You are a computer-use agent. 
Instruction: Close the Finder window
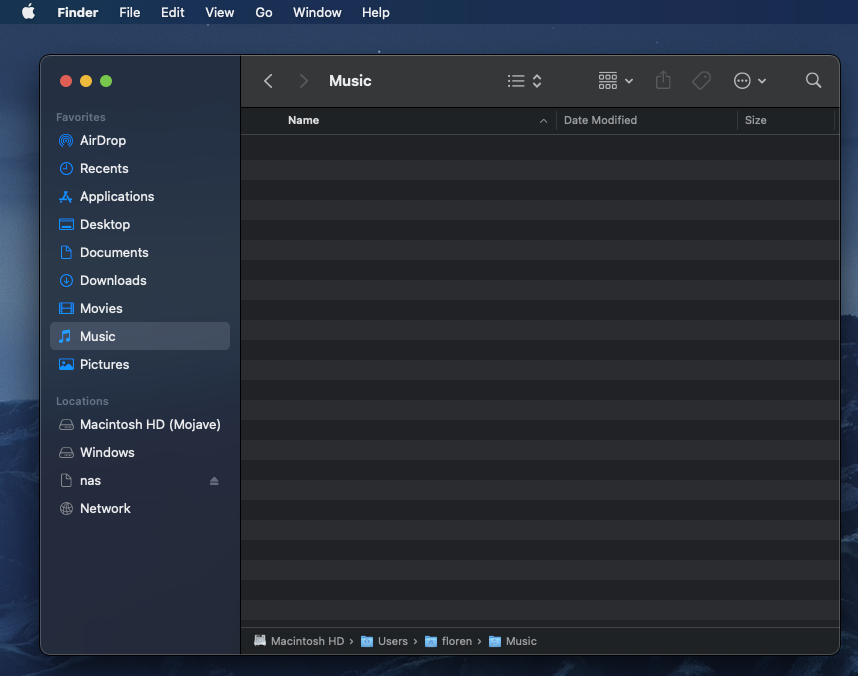(x=66, y=81)
